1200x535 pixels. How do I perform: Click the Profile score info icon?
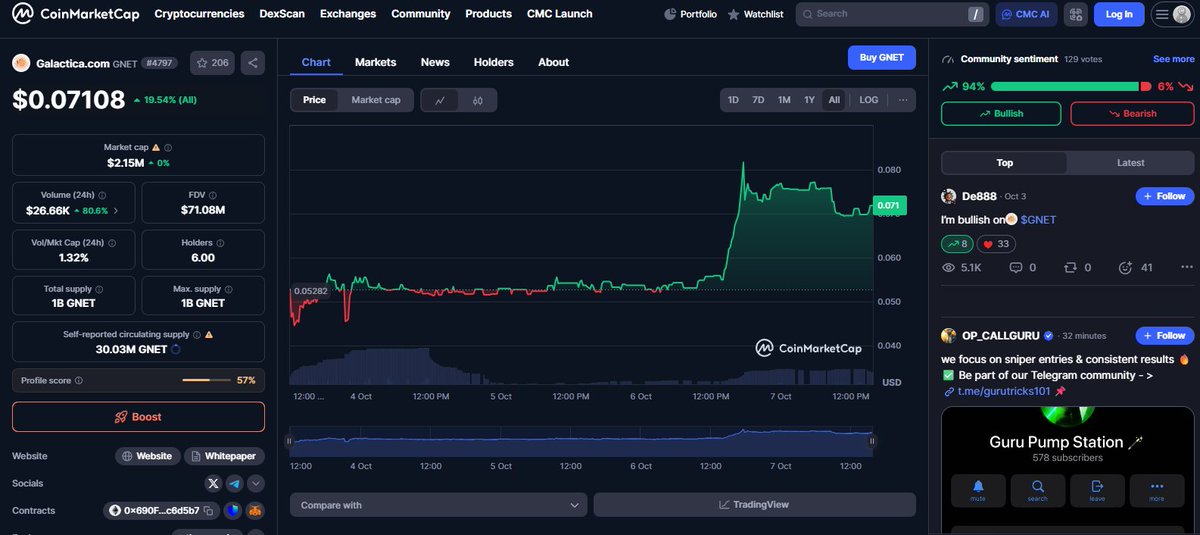point(79,380)
